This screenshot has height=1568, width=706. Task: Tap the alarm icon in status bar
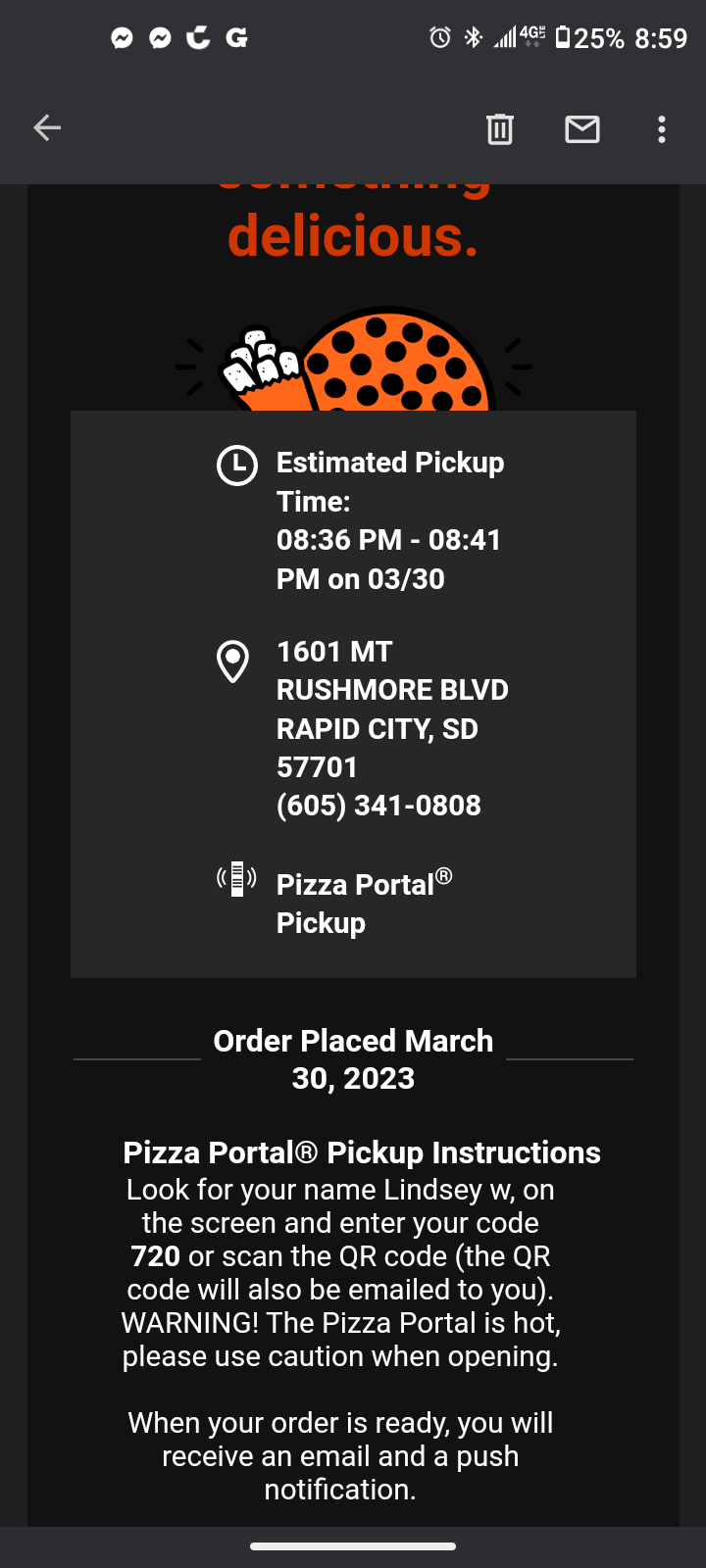[440, 38]
